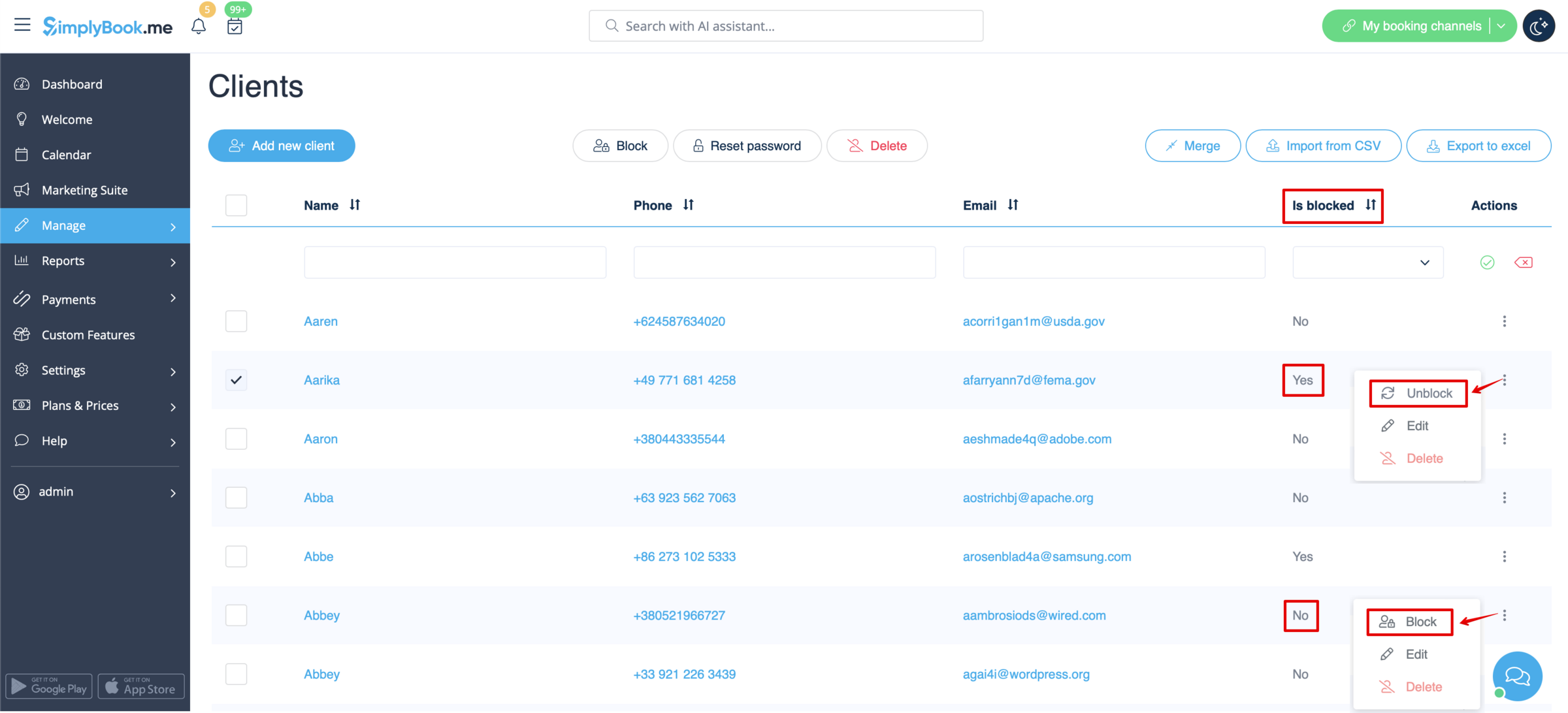Open actions menu for Abbey wired.com row
The height and width of the screenshot is (713, 1568).
pyautogui.click(x=1505, y=615)
